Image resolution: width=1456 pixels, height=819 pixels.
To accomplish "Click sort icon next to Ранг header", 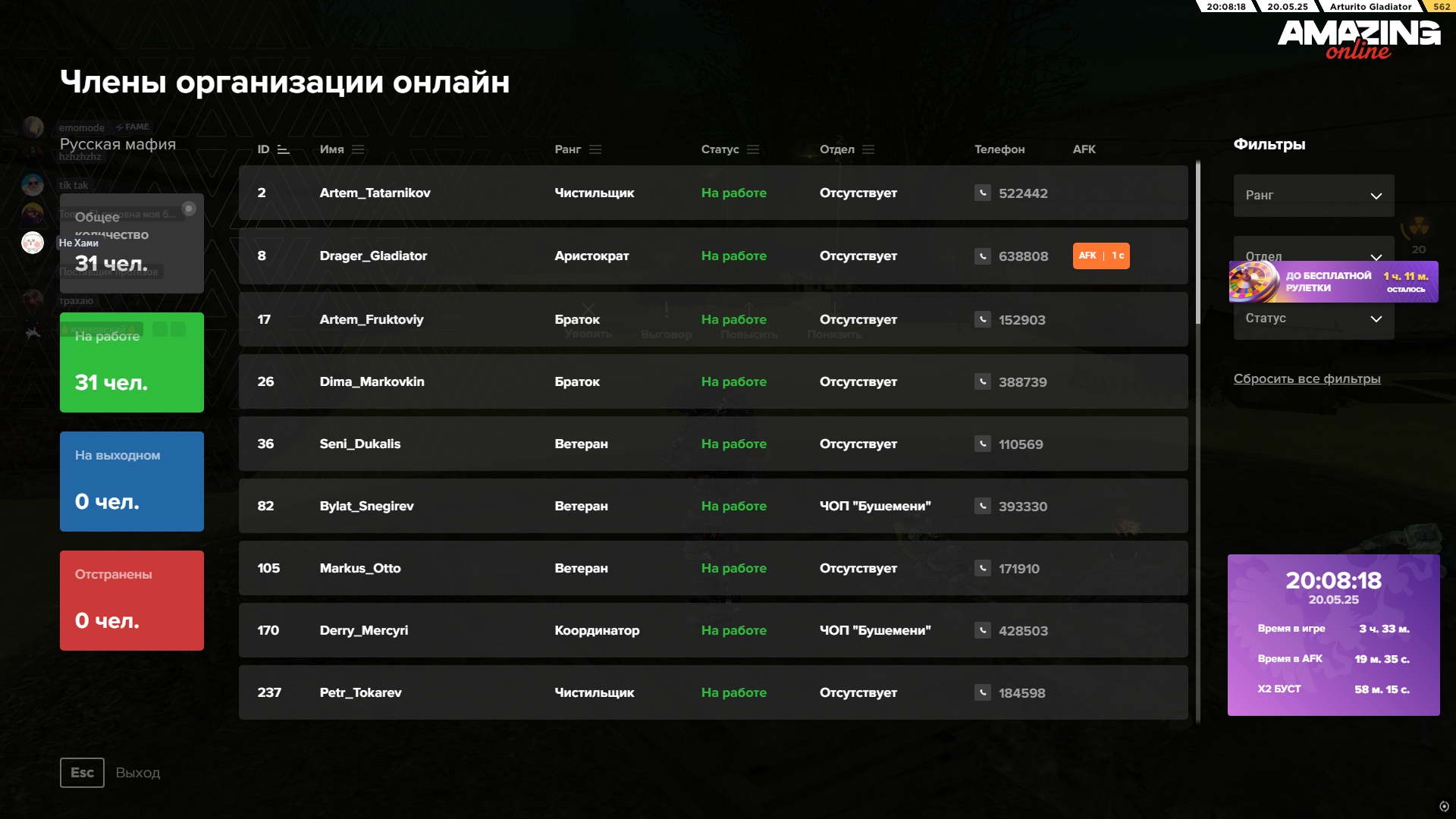I will point(595,149).
